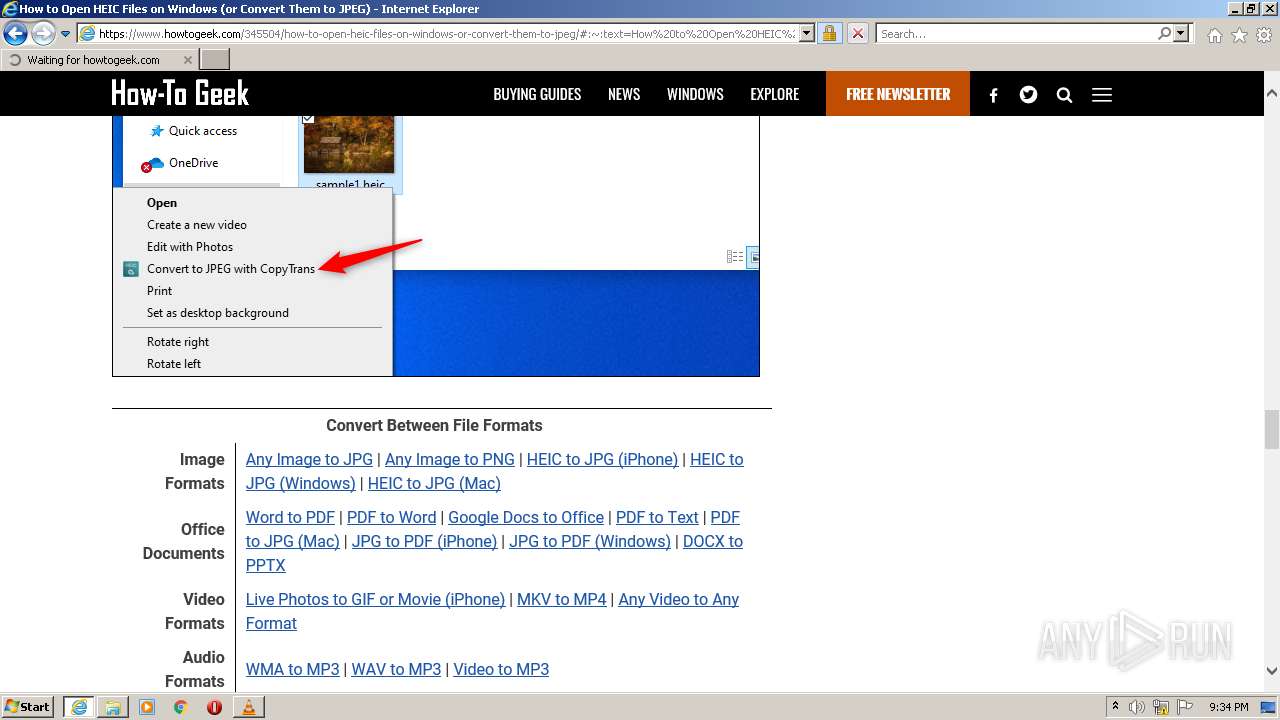Click into the browser Search field

pyautogui.click(x=1015, y=34)
